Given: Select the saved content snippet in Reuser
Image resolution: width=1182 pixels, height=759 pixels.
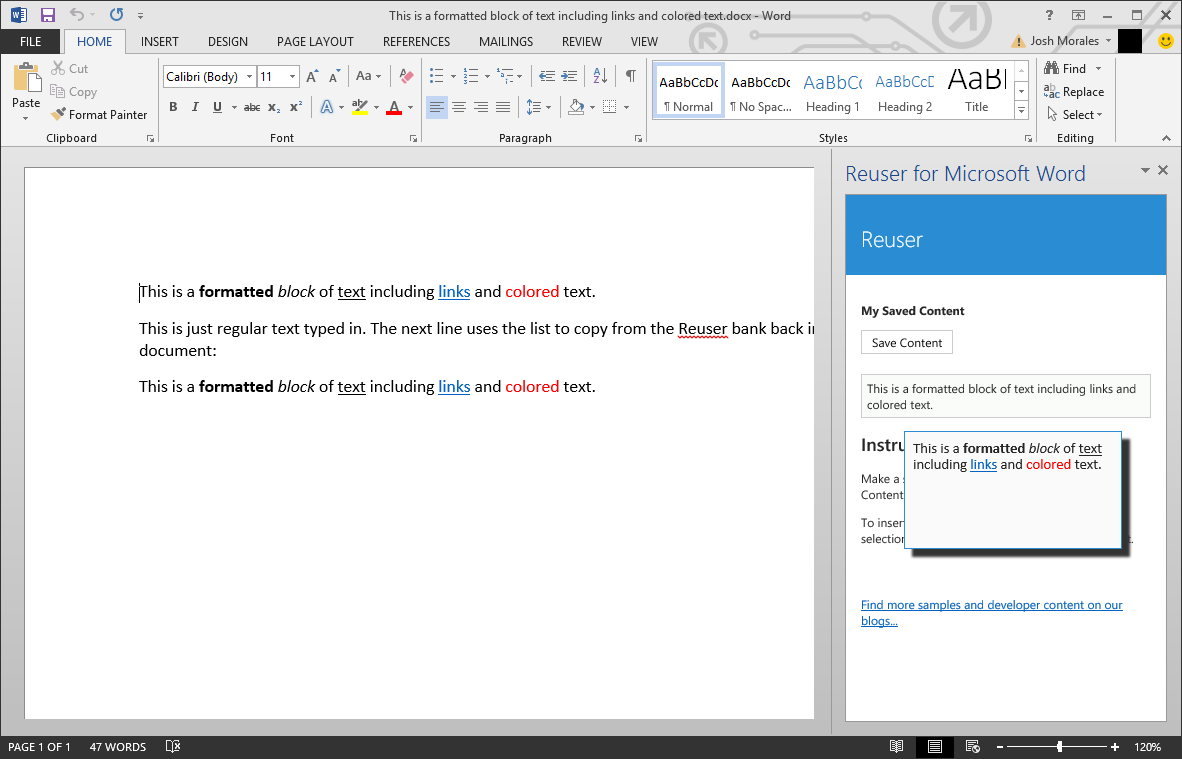Looking at the screenshot, I should (1005, 396).
